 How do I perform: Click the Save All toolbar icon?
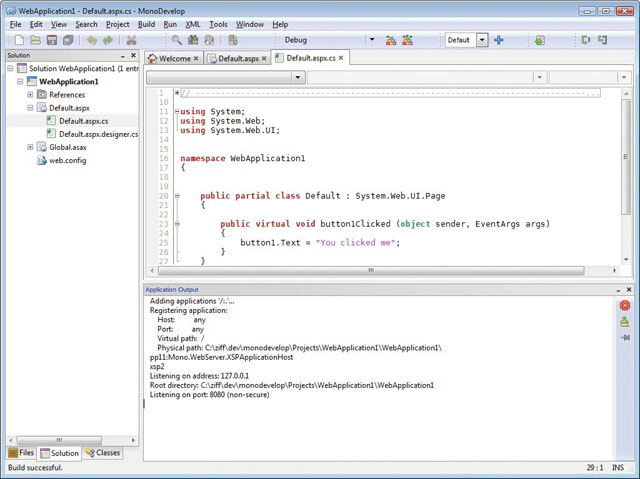pos(68,40)
